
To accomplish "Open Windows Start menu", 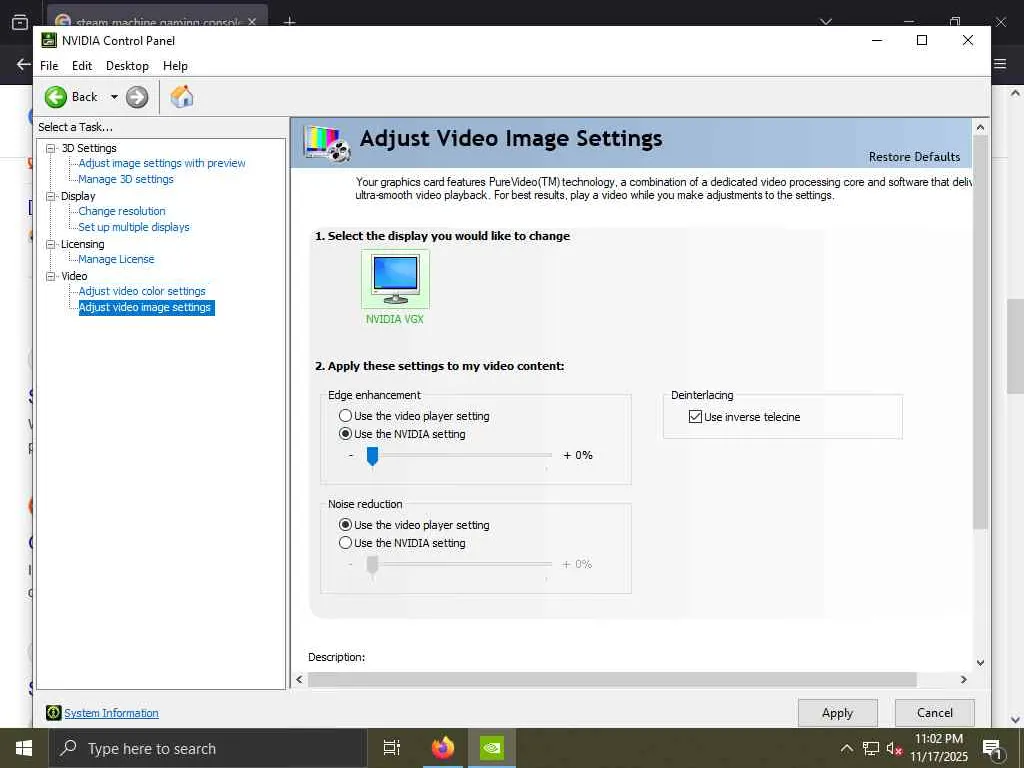I will click(x=24, y=748).
